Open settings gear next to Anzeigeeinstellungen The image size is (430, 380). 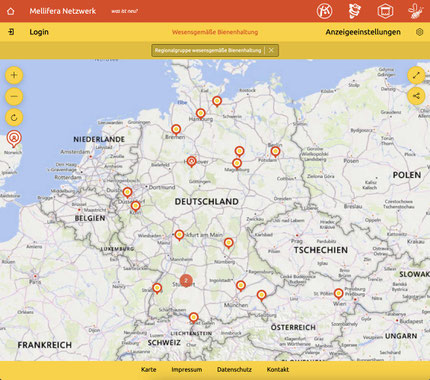point(419,32)
